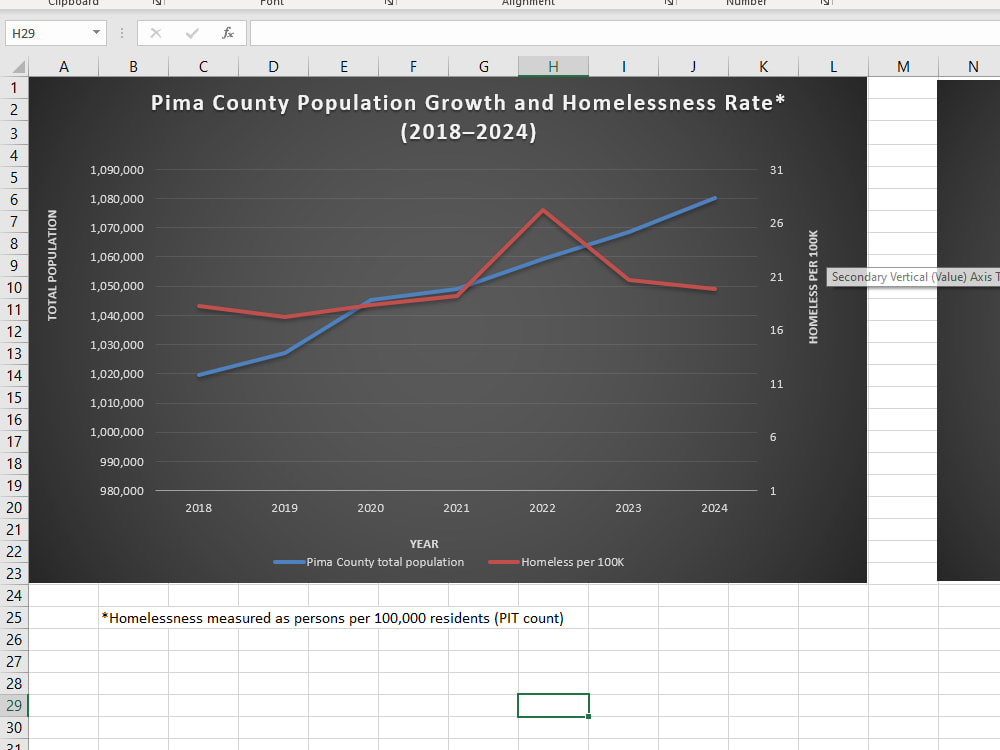Image resolution: width=1000 pixels, height=750 pixels.
Task: Click the Select All corner triangle
Action: (x=18, y=66)
